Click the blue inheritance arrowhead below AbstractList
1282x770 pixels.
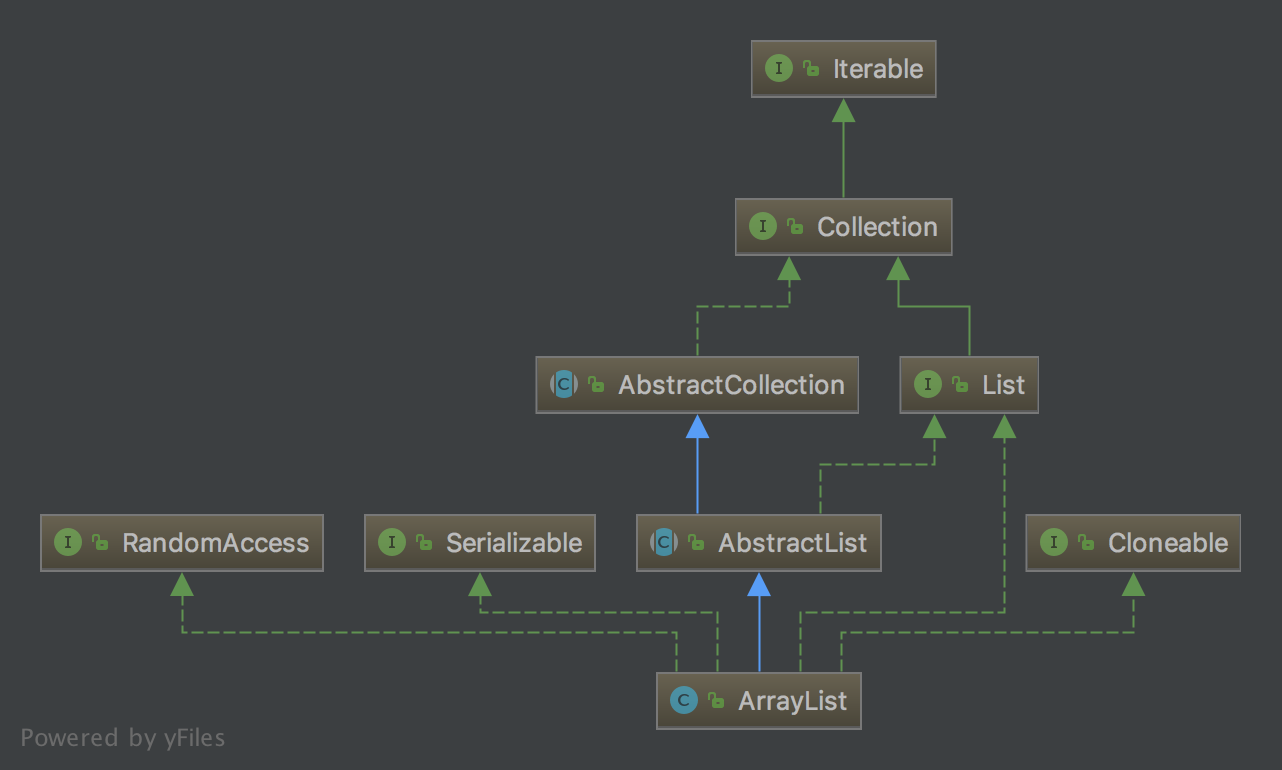click(x=759, y=585)
